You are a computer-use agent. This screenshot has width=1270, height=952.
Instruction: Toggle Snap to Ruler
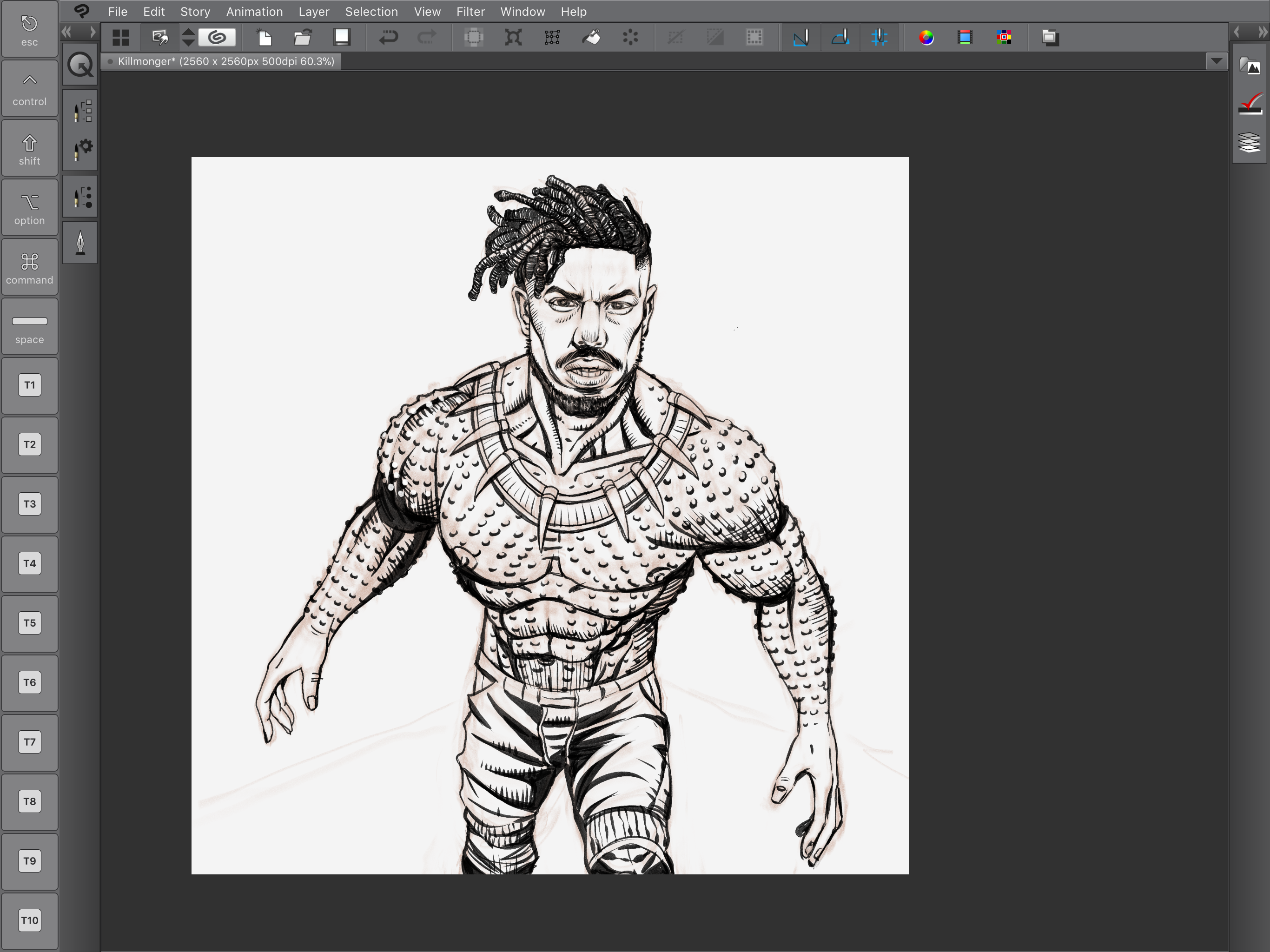(801, 38)
